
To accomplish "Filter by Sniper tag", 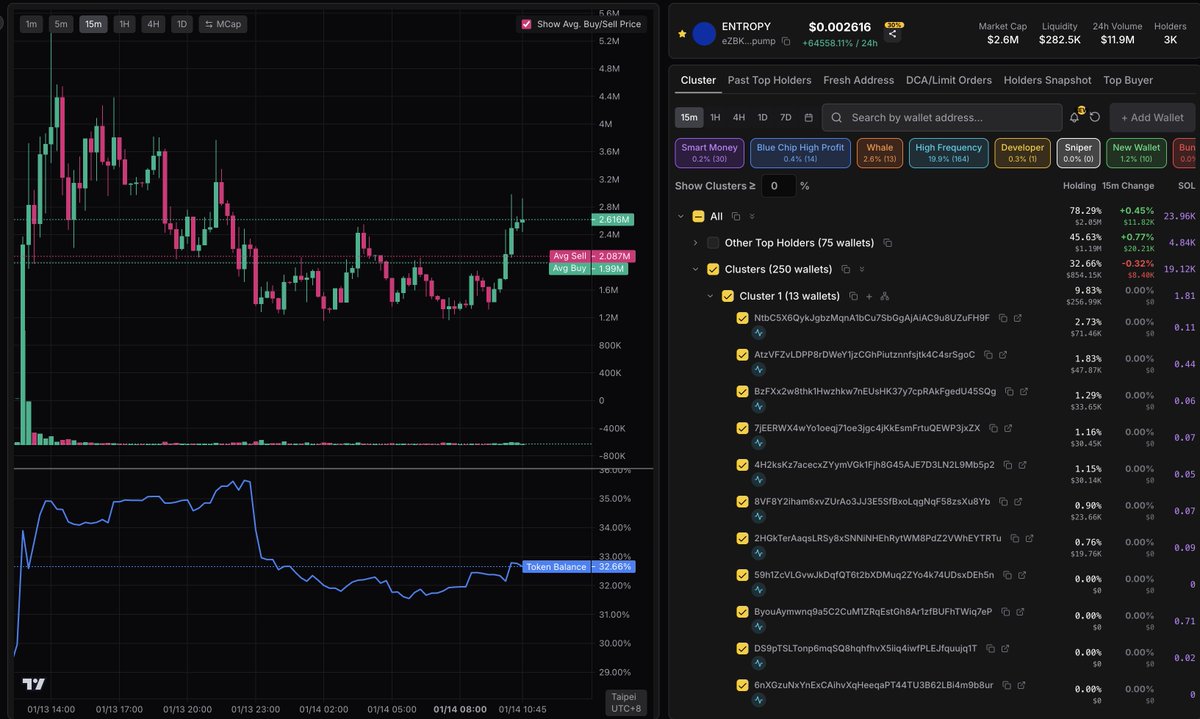I will point(1079,153).
